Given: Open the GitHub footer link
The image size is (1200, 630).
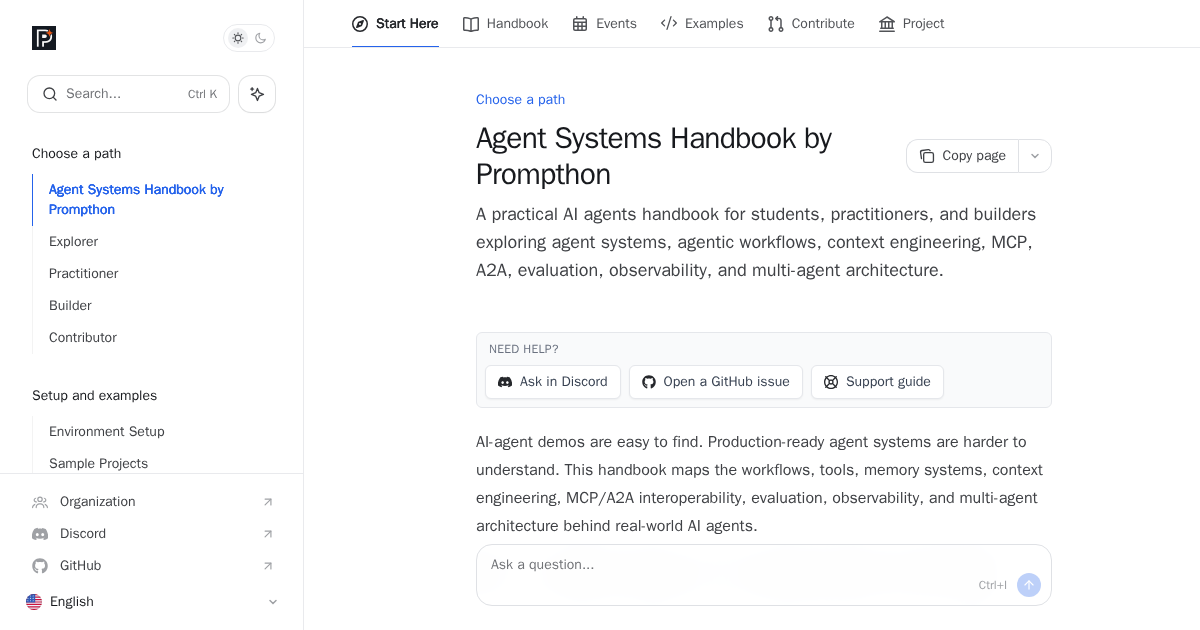Looking at the screenshot, I should point(154,566).
